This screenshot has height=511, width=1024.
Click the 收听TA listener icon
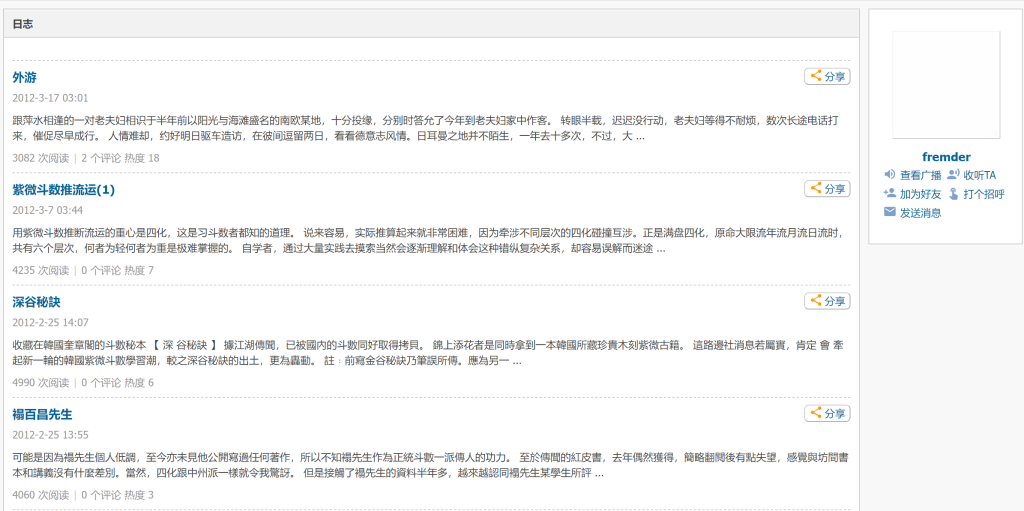(953, 175)
